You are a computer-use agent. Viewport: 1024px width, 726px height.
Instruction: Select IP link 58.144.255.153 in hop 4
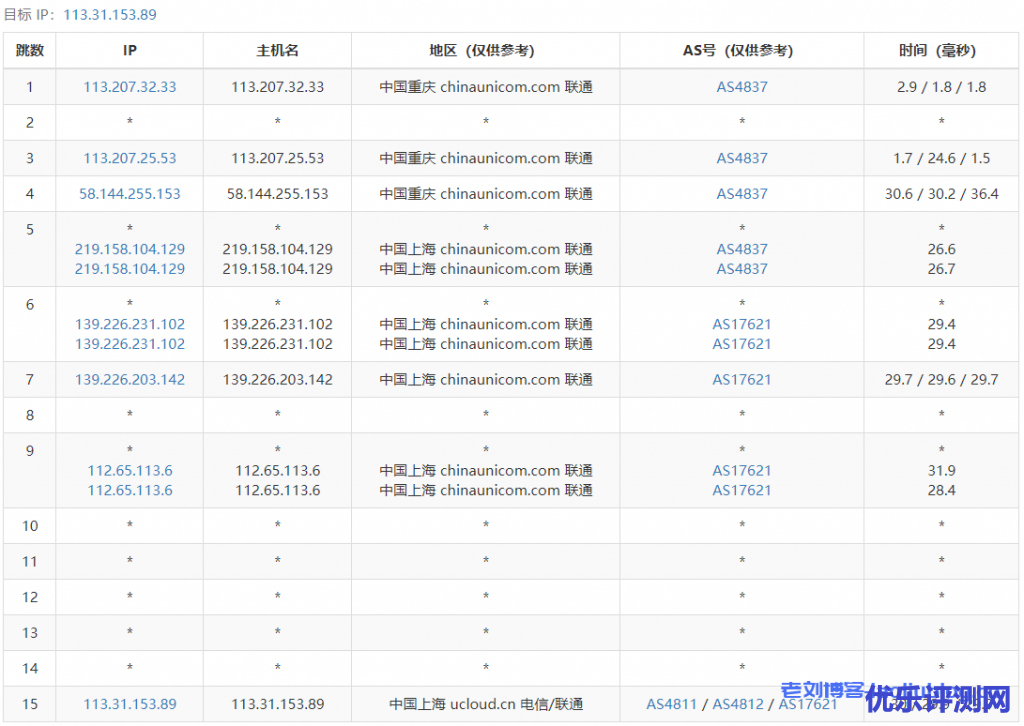130,194
